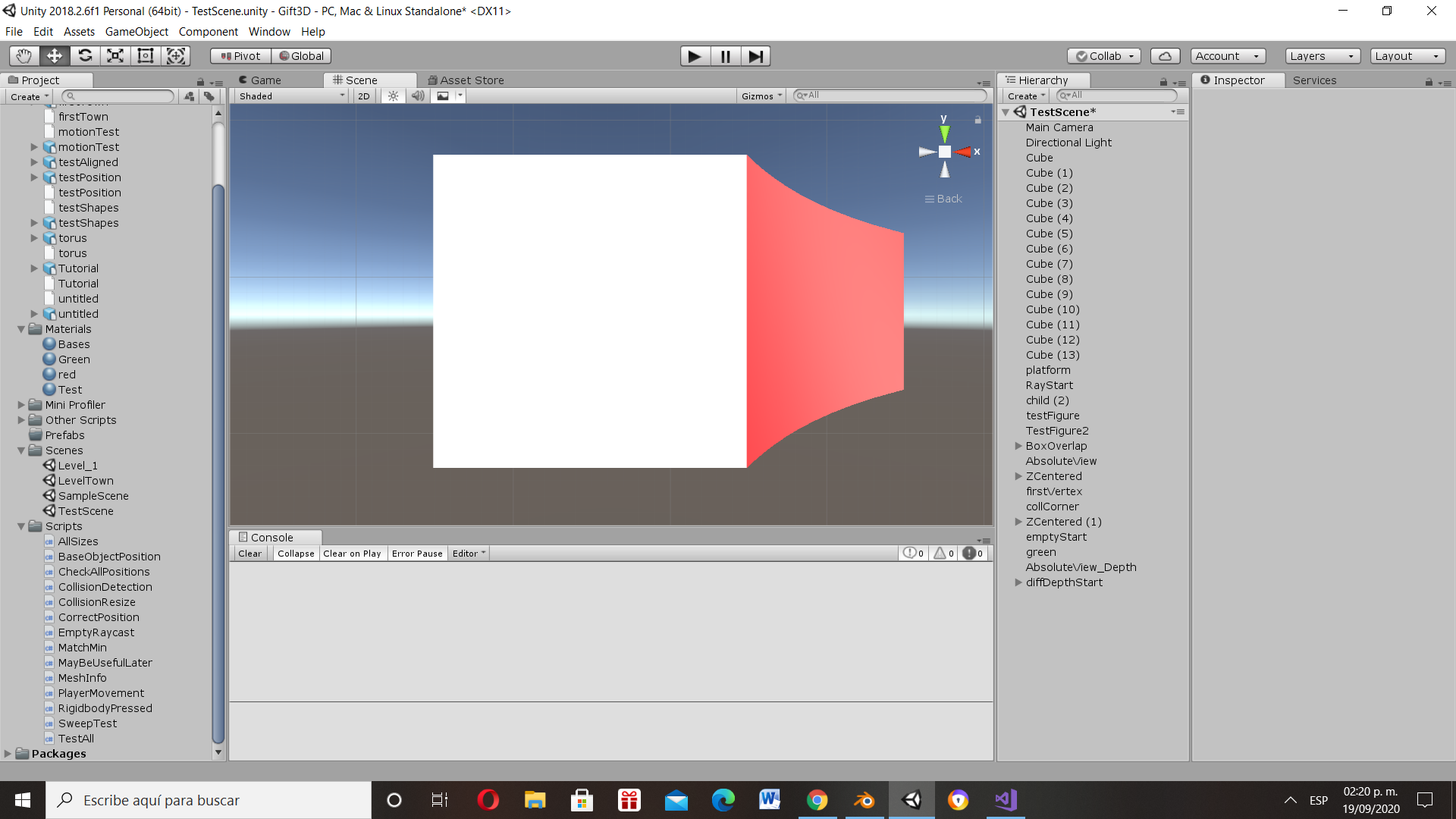Click the Pause button

(725, 56)
